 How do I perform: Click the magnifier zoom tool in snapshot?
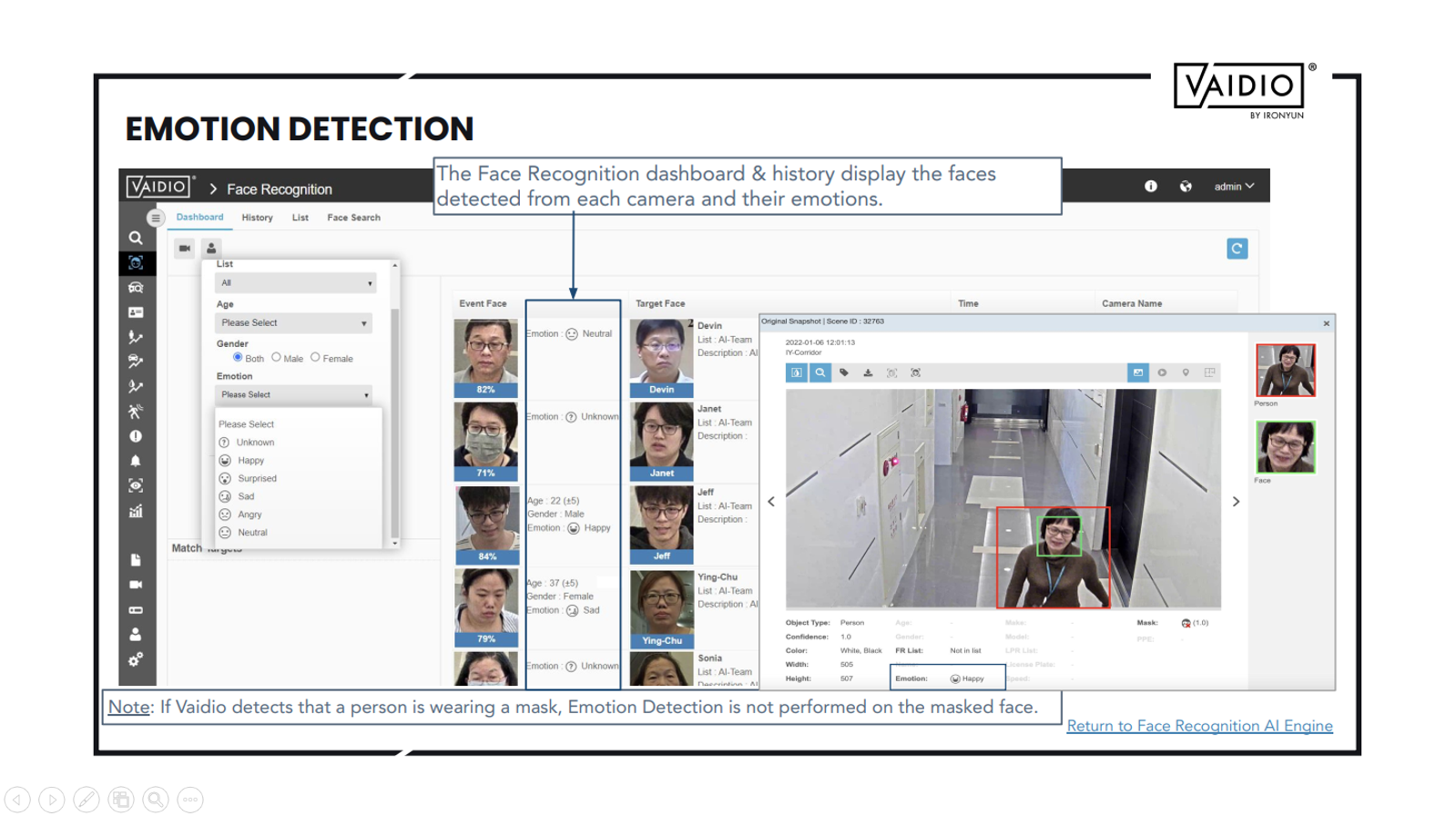pyautogui.click(x=820, y=372)
